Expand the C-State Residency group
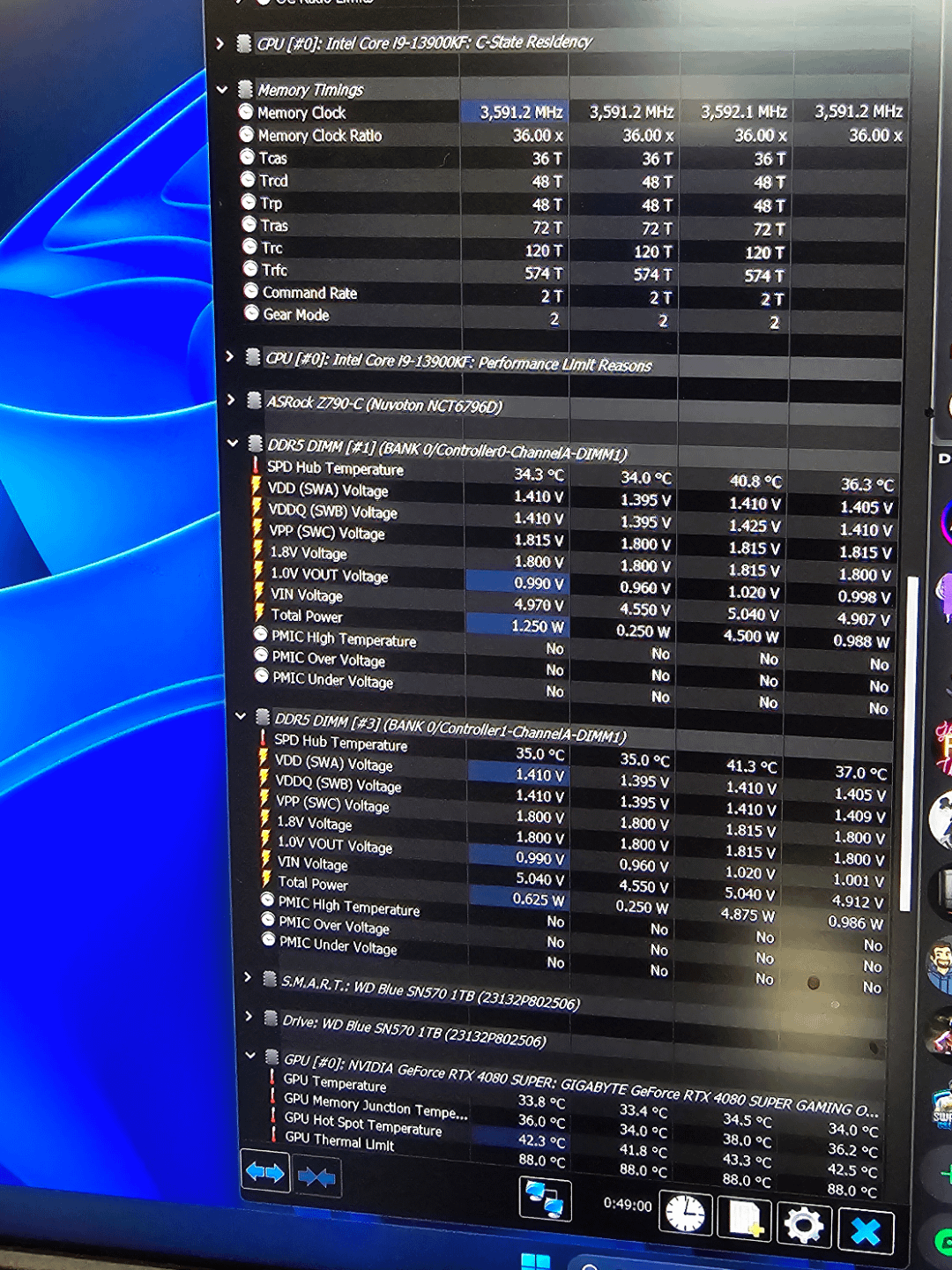This screenshot has height=1270, width=952. 219,42
